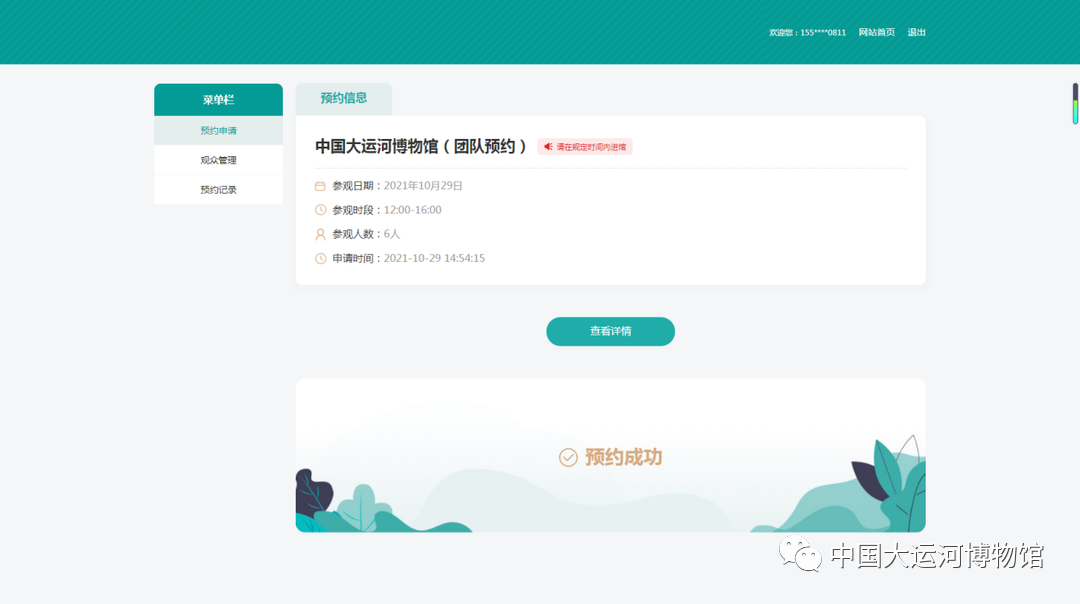
Task: Click the calendar icon beside 参观日期
Action: 320,186
